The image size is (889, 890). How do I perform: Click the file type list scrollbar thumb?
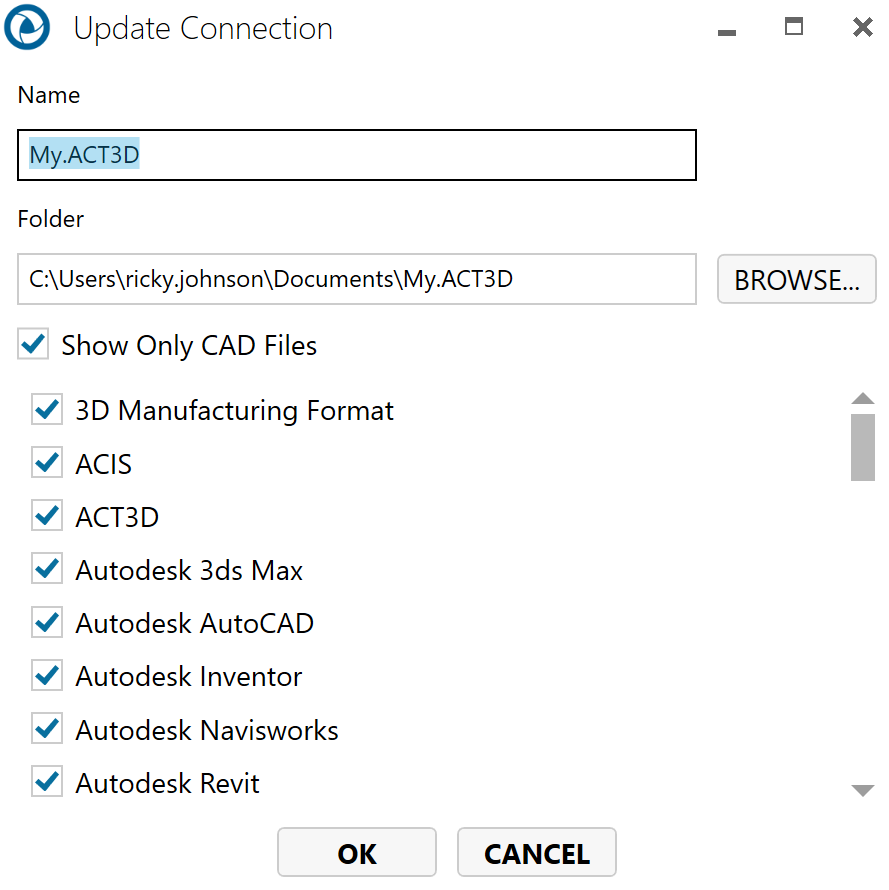(862, 447)
